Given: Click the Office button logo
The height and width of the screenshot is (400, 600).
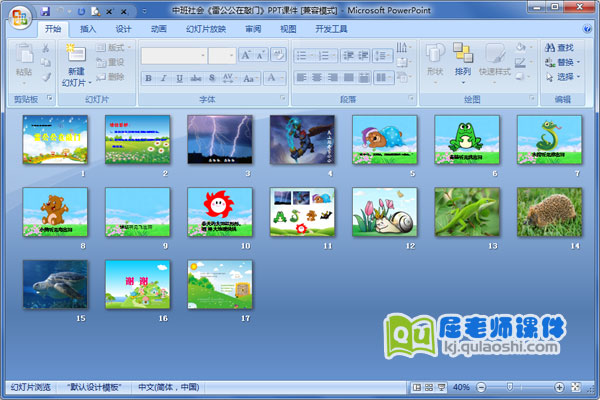Looking at the screenshot, I should point(20,18).
